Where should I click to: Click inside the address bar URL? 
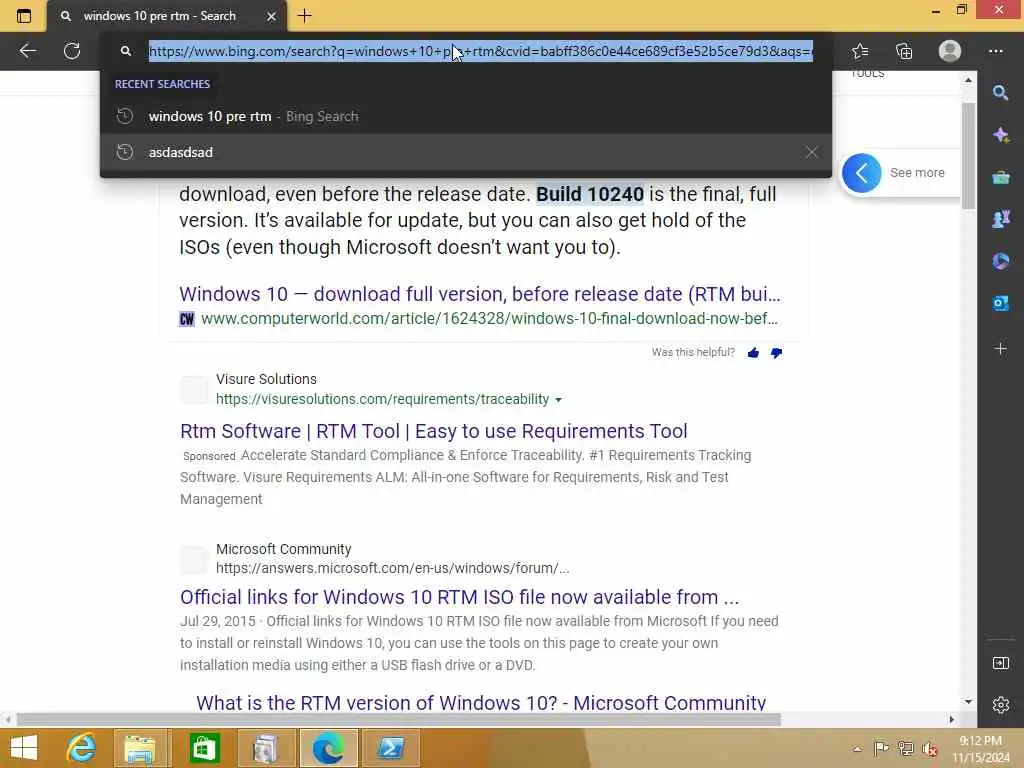(x=481, y=51)
